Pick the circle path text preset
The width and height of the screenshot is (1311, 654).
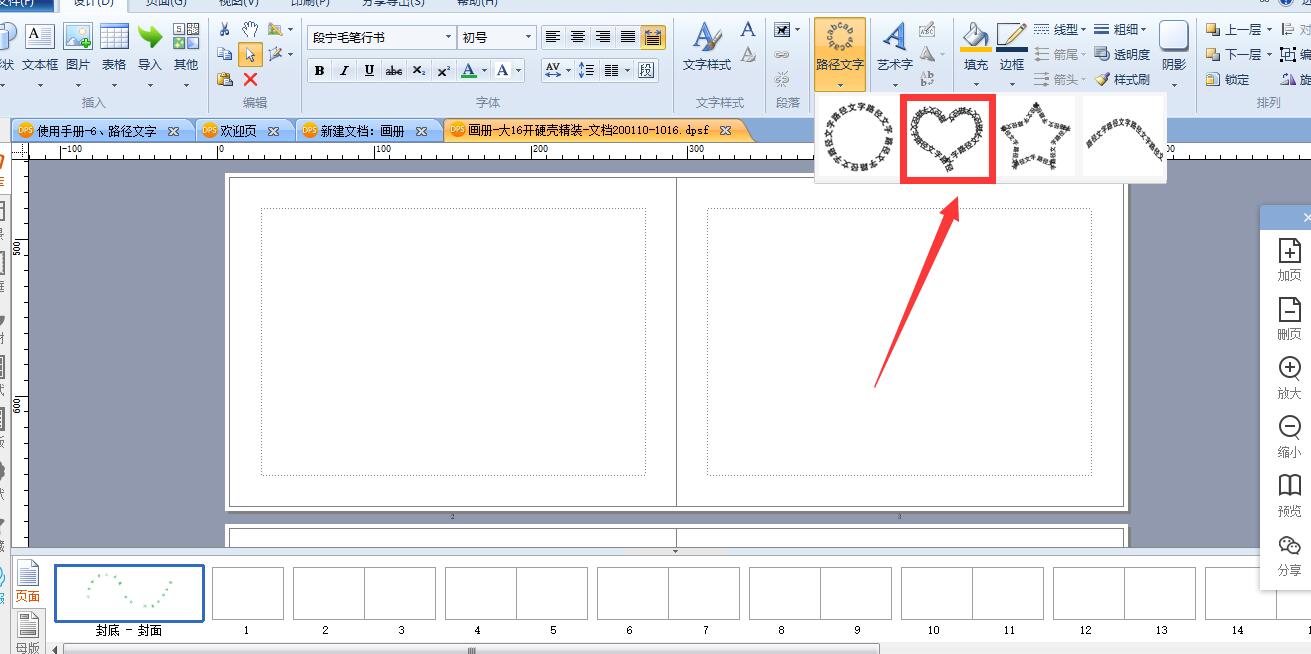point(858,137)
